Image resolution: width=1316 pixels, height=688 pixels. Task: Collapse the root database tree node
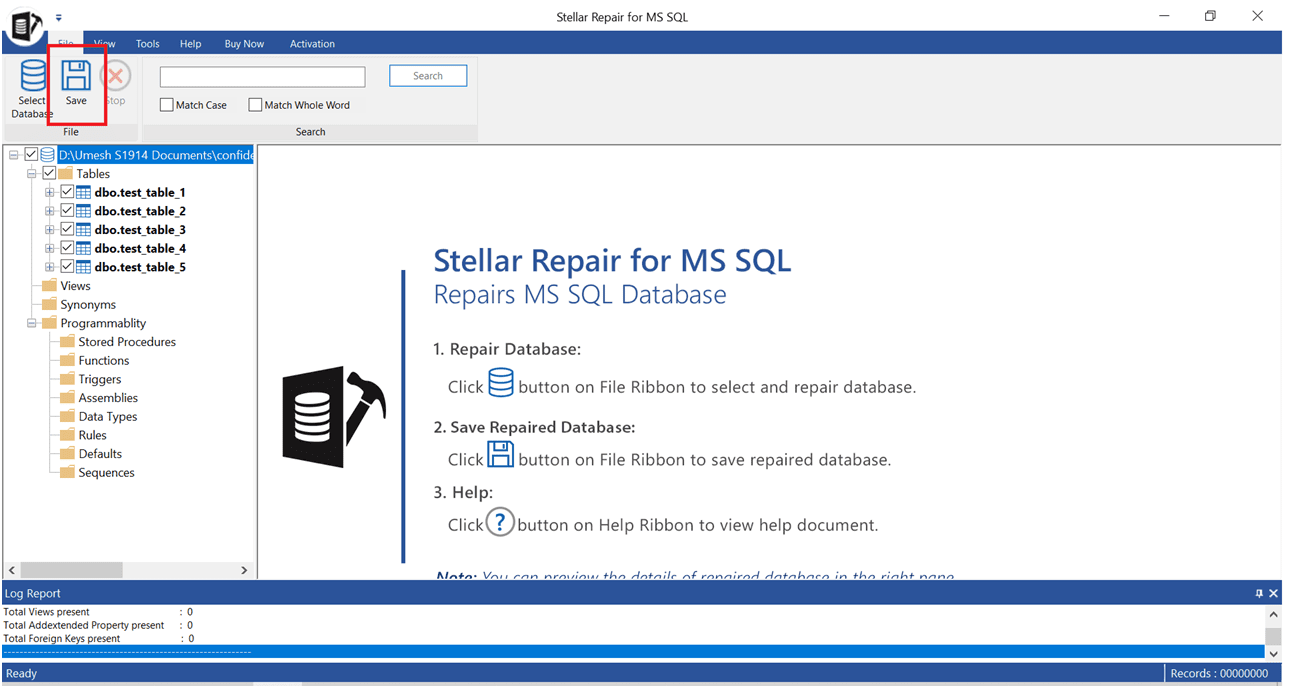coord(14,155)
